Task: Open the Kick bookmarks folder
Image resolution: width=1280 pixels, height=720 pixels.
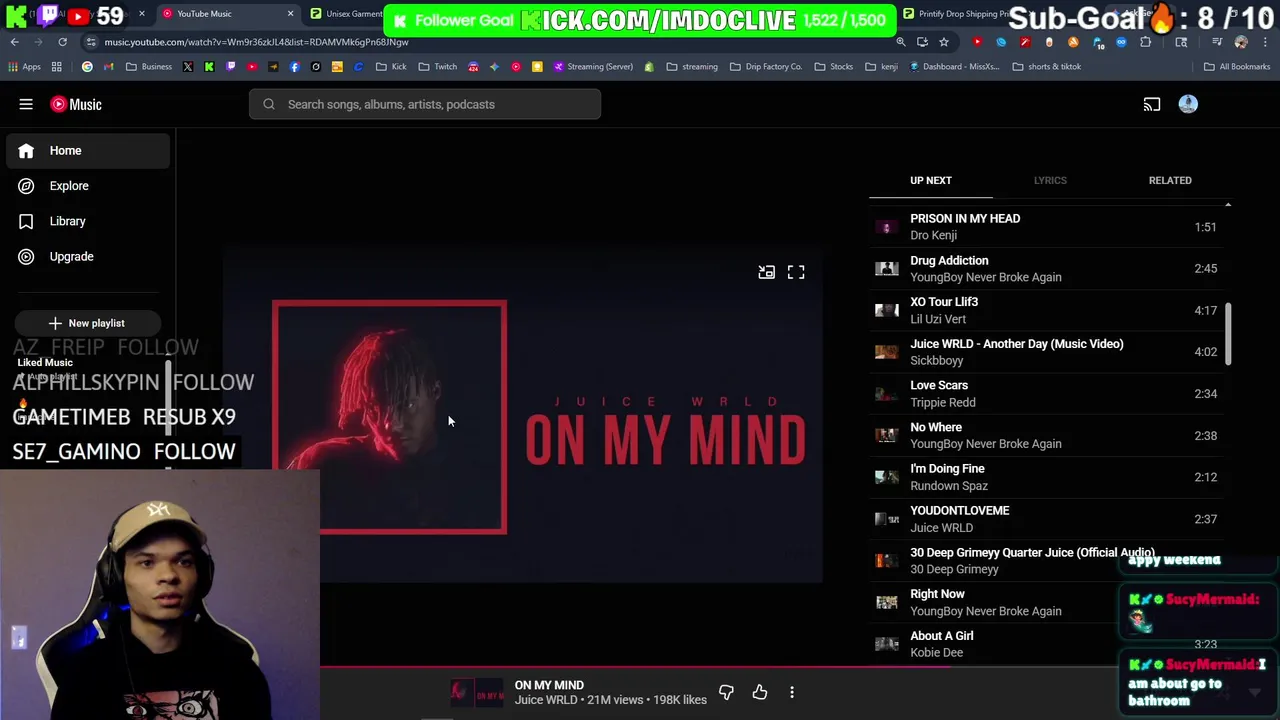Action: pos(391,66)
